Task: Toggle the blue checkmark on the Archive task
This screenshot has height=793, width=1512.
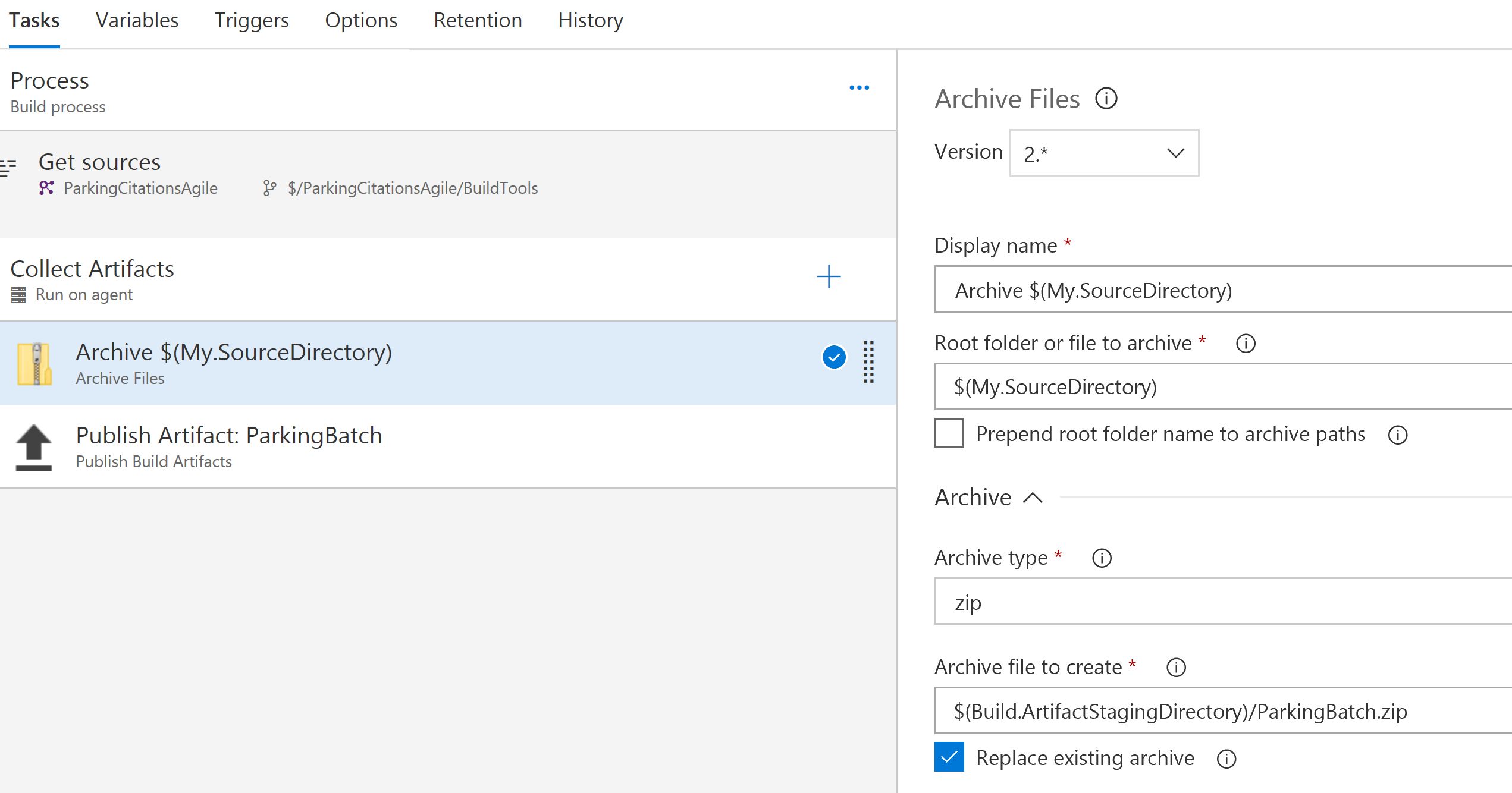Action: pyautogui.click(x=834, y=357)
